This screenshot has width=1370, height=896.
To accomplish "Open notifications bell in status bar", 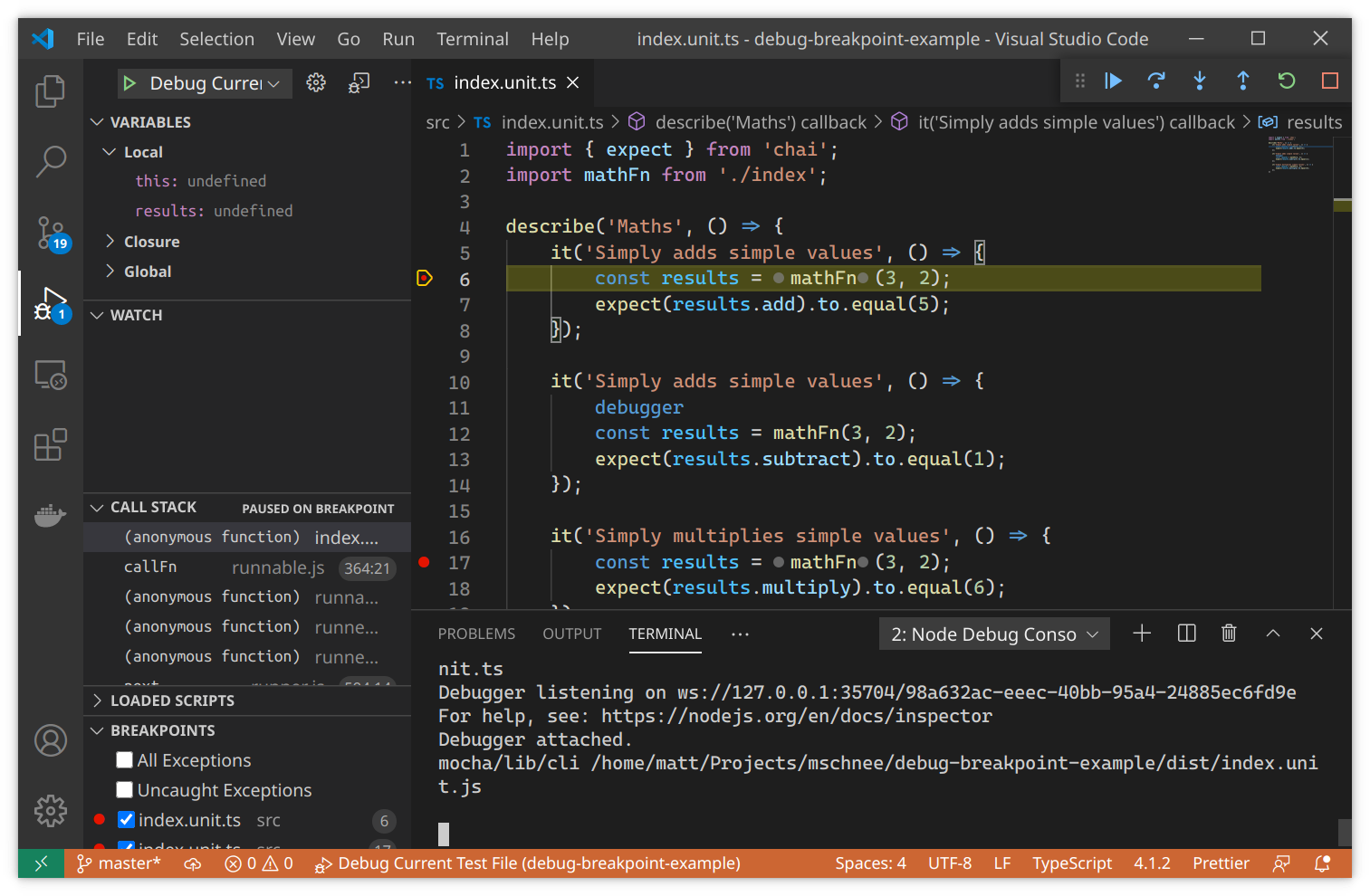I will [1322, 863].
